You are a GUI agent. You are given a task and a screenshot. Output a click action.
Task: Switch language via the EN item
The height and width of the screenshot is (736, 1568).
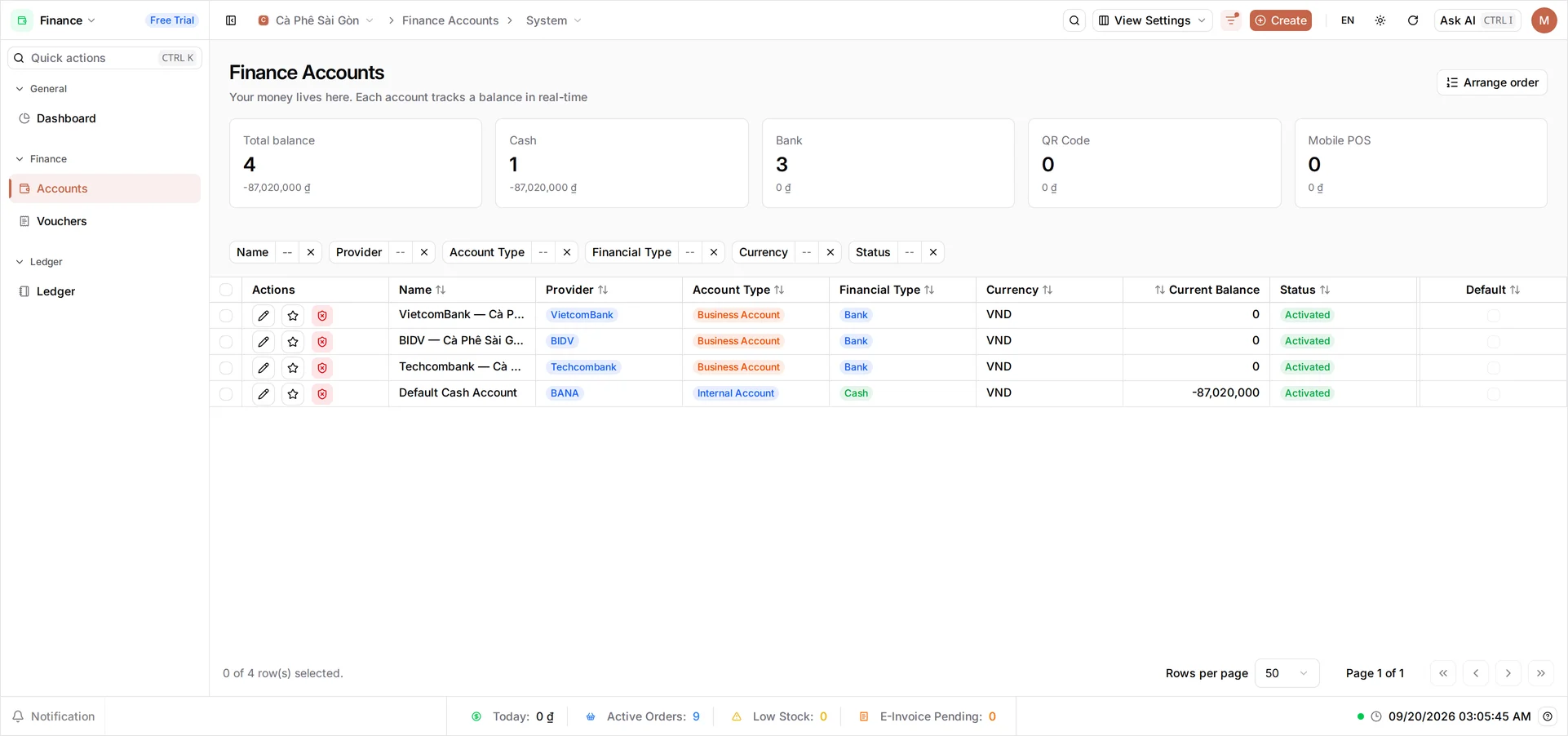pyautogui.click(x=1348, y=20)
